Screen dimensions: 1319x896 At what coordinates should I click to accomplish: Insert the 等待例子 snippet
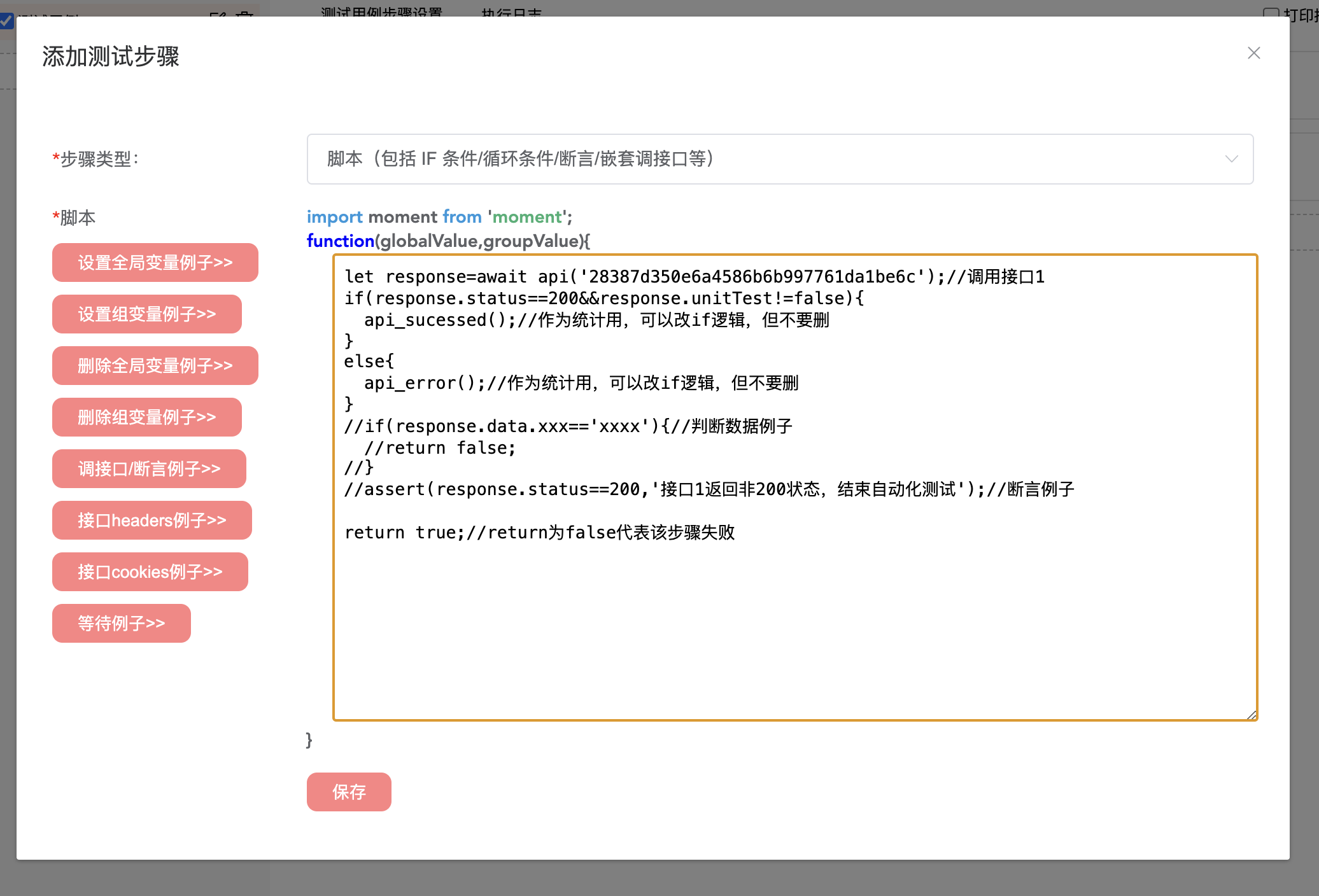coord(122,623)
